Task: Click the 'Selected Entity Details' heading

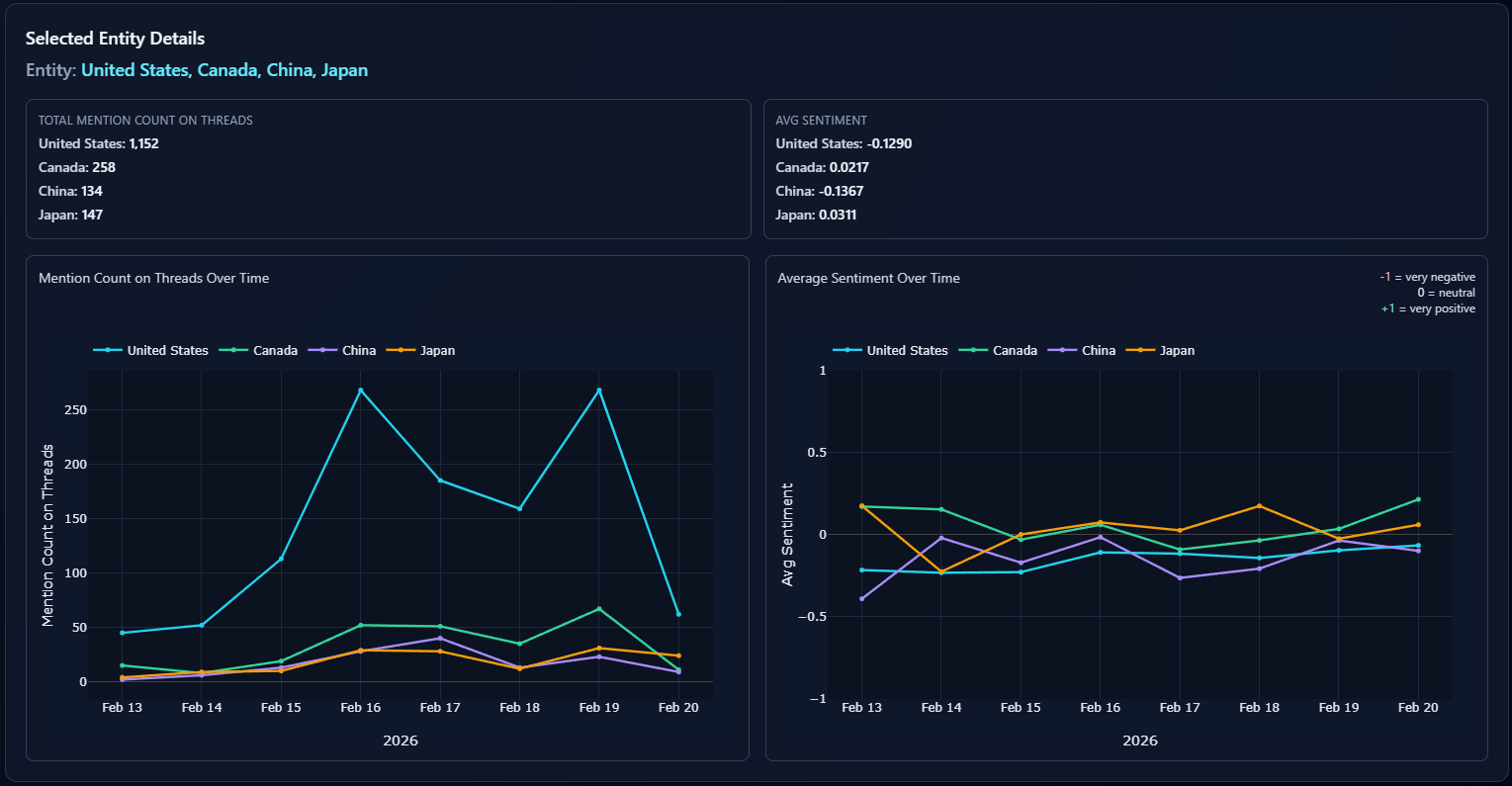Action: click(x=116, y=39)
